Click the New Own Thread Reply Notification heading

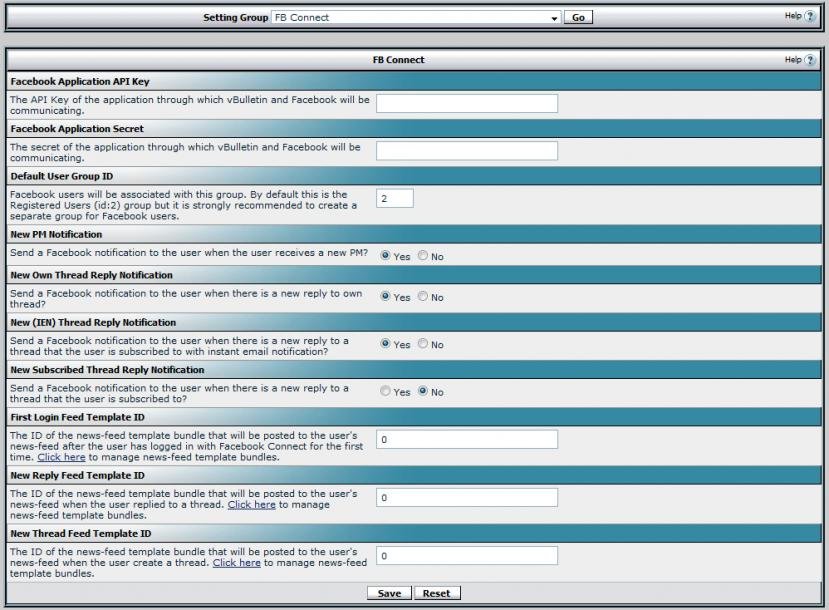coord(91,275)
